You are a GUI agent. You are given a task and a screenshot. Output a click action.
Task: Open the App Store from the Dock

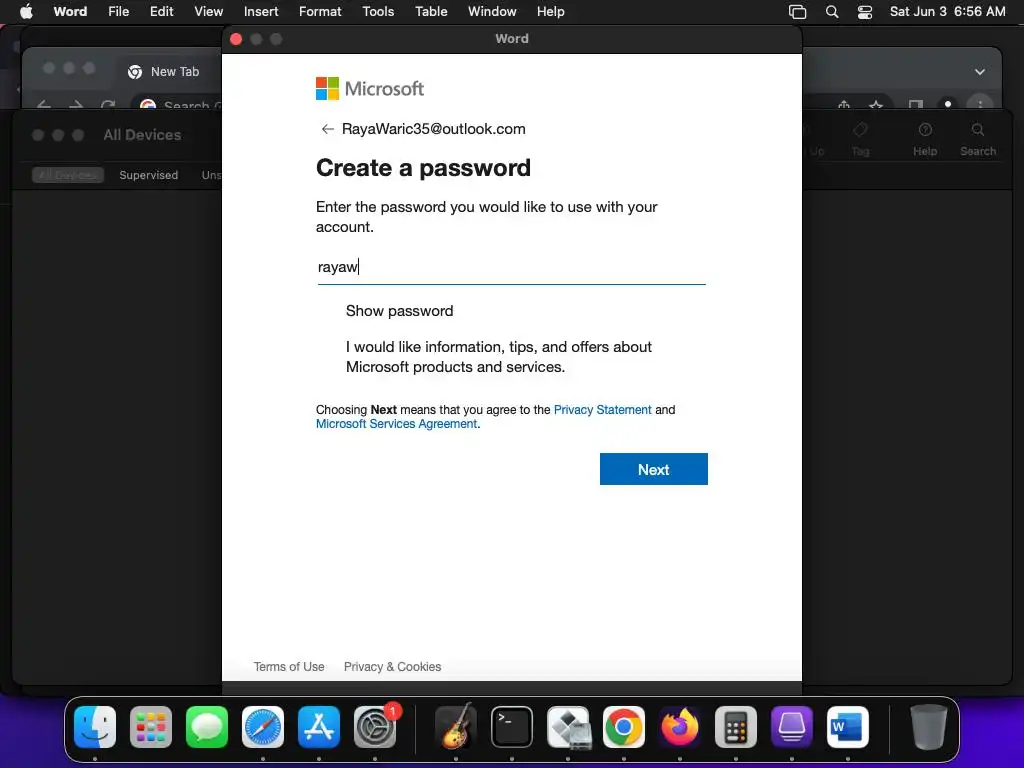(319, 727)
